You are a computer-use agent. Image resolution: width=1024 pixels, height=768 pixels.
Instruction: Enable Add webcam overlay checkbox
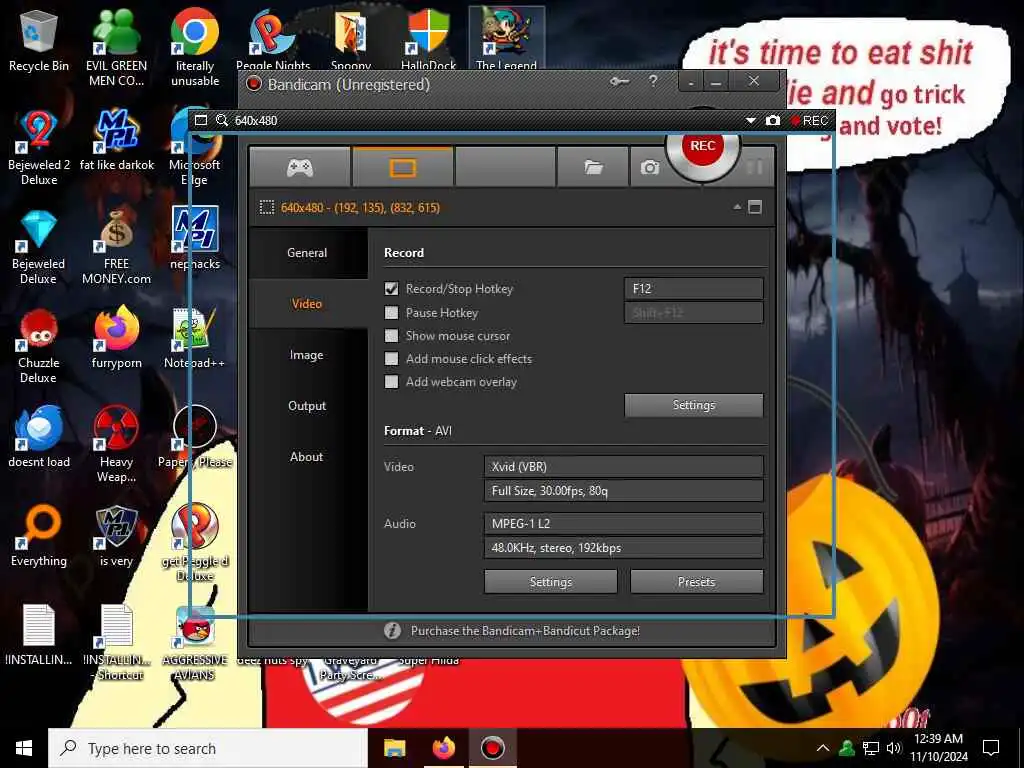(x=391, y=381)
